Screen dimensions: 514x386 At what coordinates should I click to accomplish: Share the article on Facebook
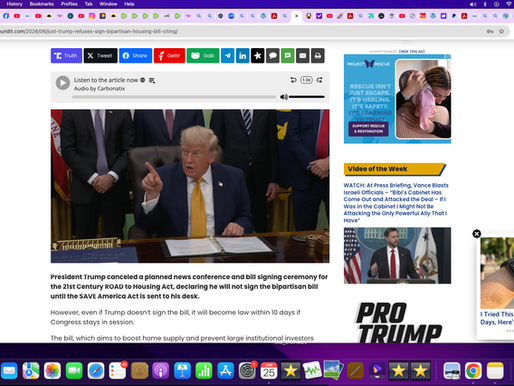tap(135, 56)
